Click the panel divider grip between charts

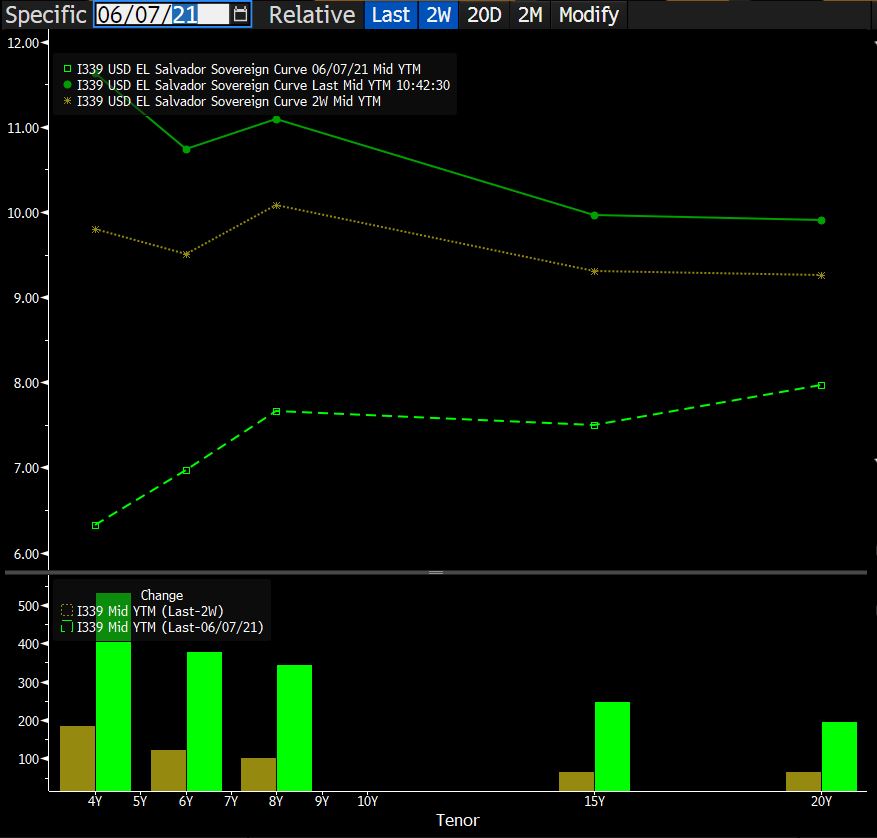[x=436, y=572]
